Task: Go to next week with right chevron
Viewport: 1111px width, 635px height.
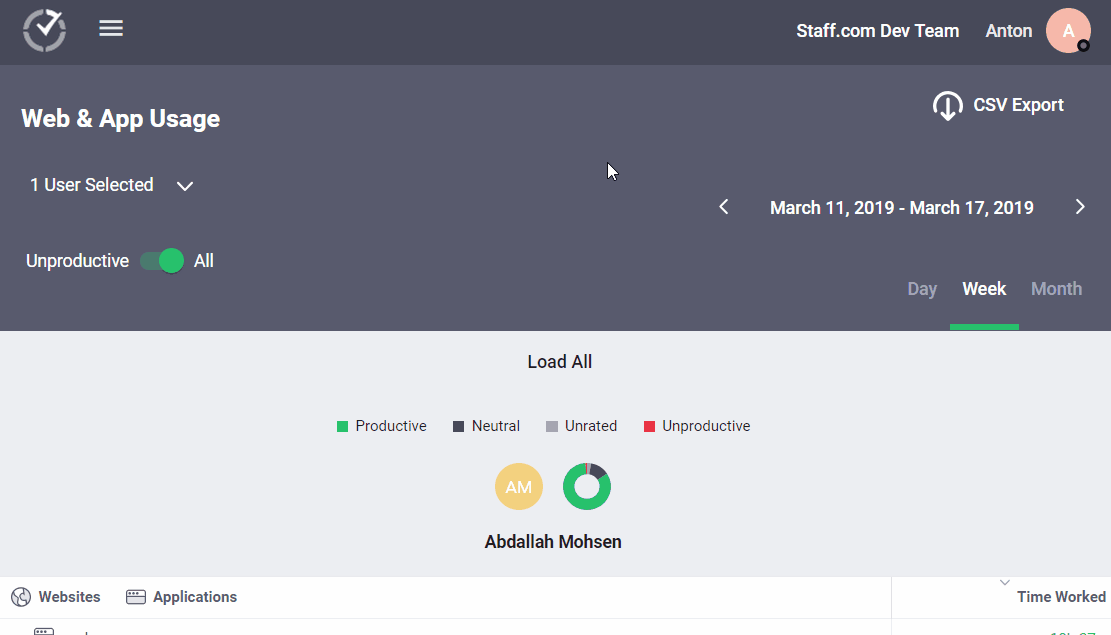Action: (1080, 207)
